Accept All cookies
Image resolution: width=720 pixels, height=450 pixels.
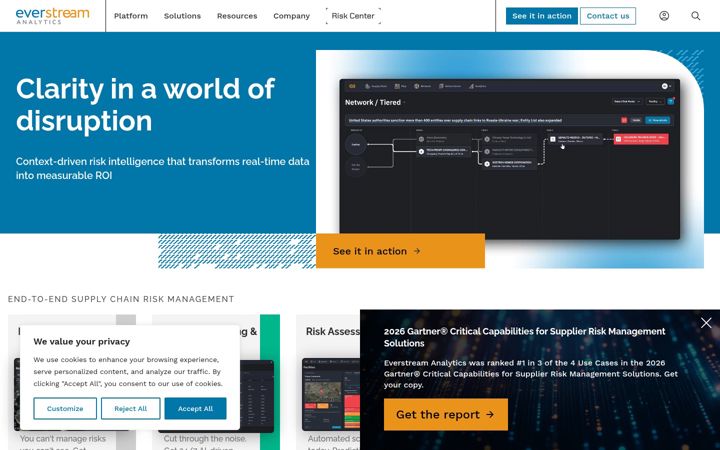[196, 408]
